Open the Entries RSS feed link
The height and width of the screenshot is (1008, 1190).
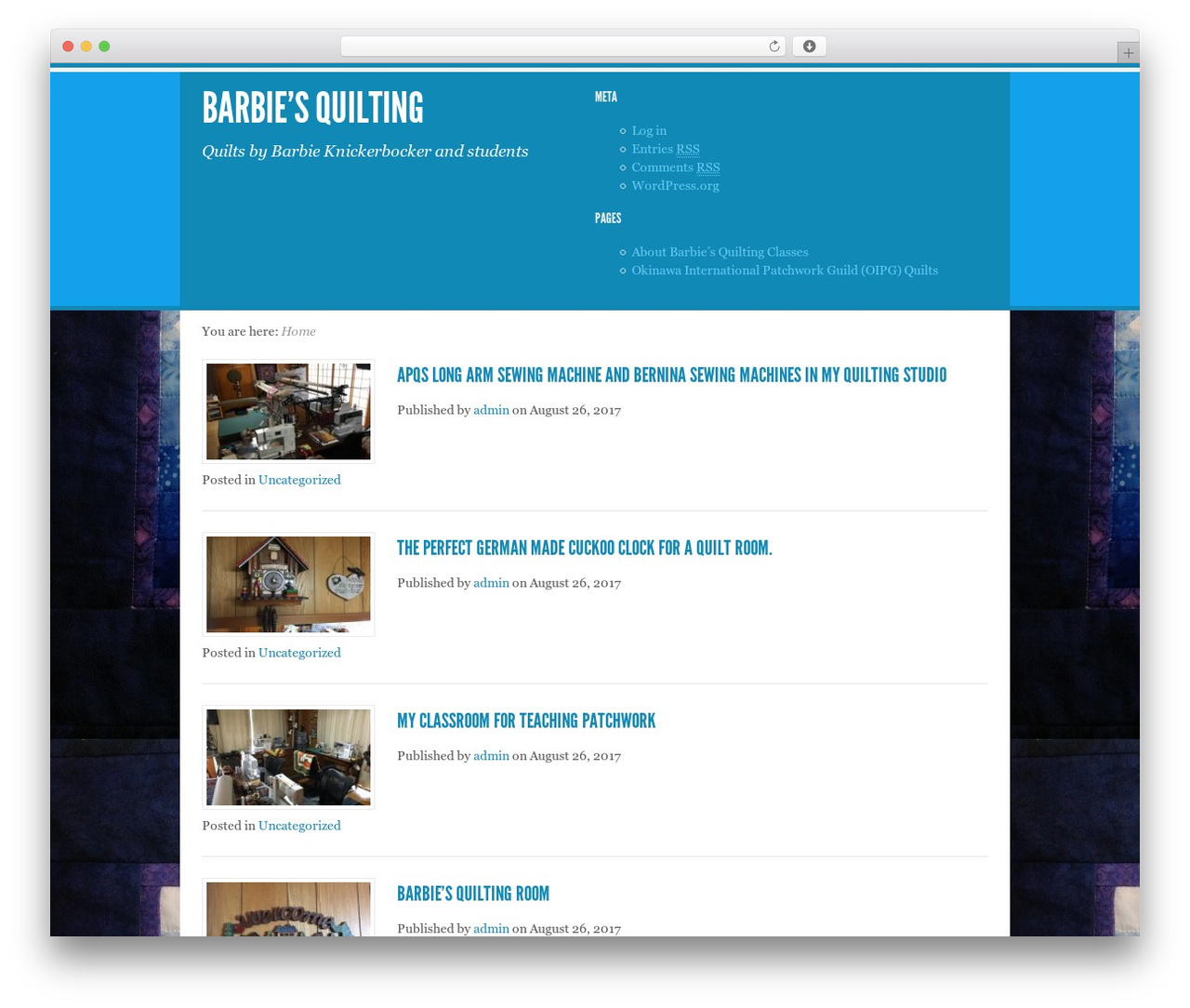pyautogui.click(x=666, y=149)
